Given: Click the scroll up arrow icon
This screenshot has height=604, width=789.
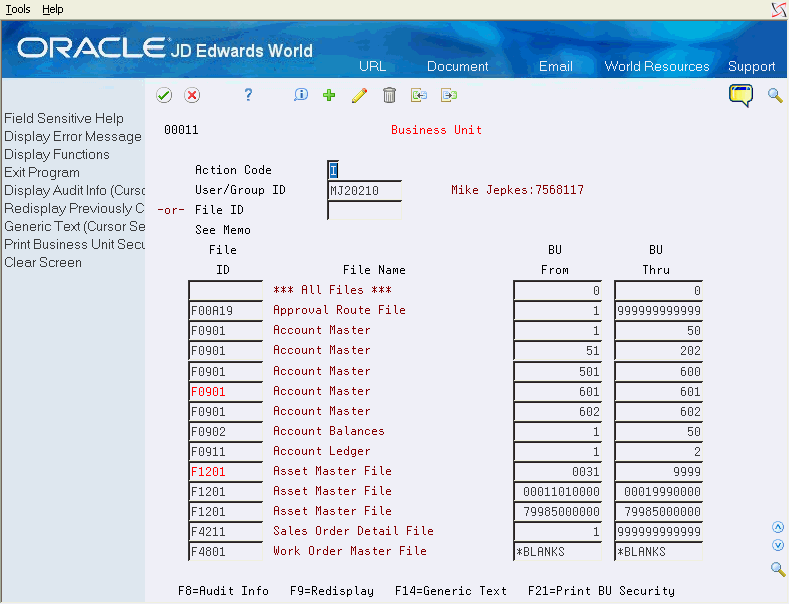Looking at the screenshot, I should tap(778, 527).
